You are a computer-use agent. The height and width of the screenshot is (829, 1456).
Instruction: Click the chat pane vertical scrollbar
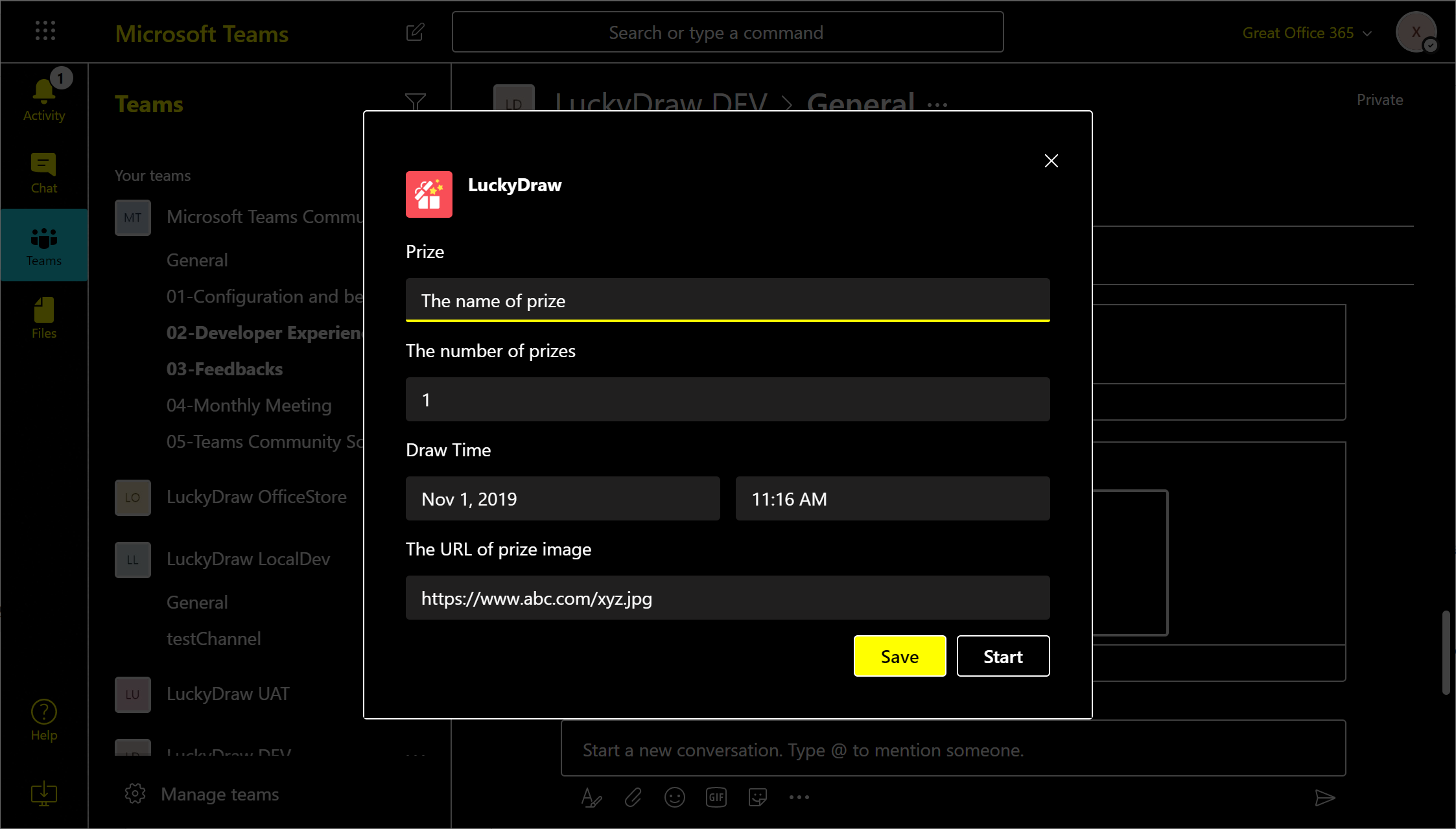[1446, 652]
